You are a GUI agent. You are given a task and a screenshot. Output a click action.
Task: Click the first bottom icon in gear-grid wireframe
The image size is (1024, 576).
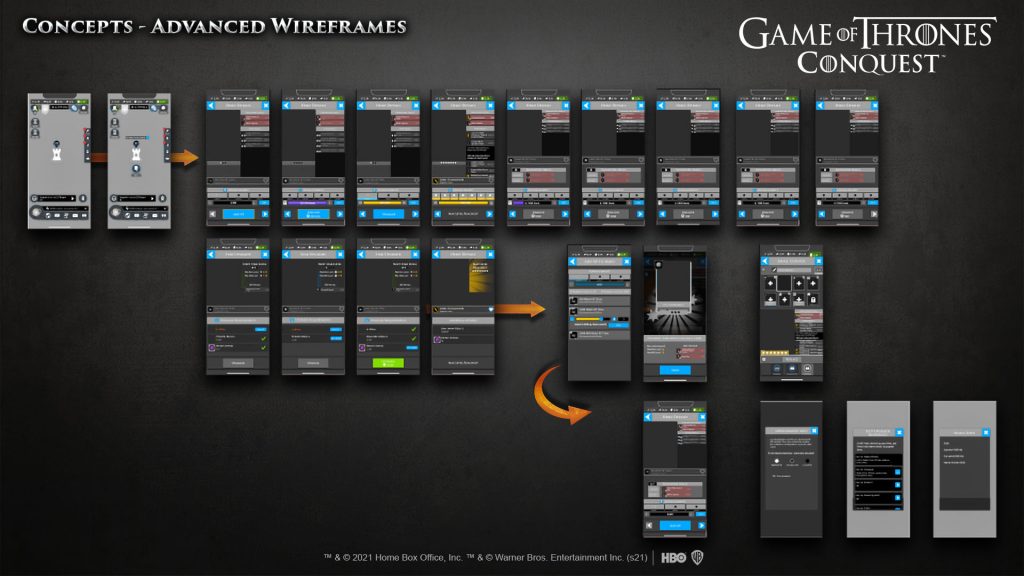[777, 369]
